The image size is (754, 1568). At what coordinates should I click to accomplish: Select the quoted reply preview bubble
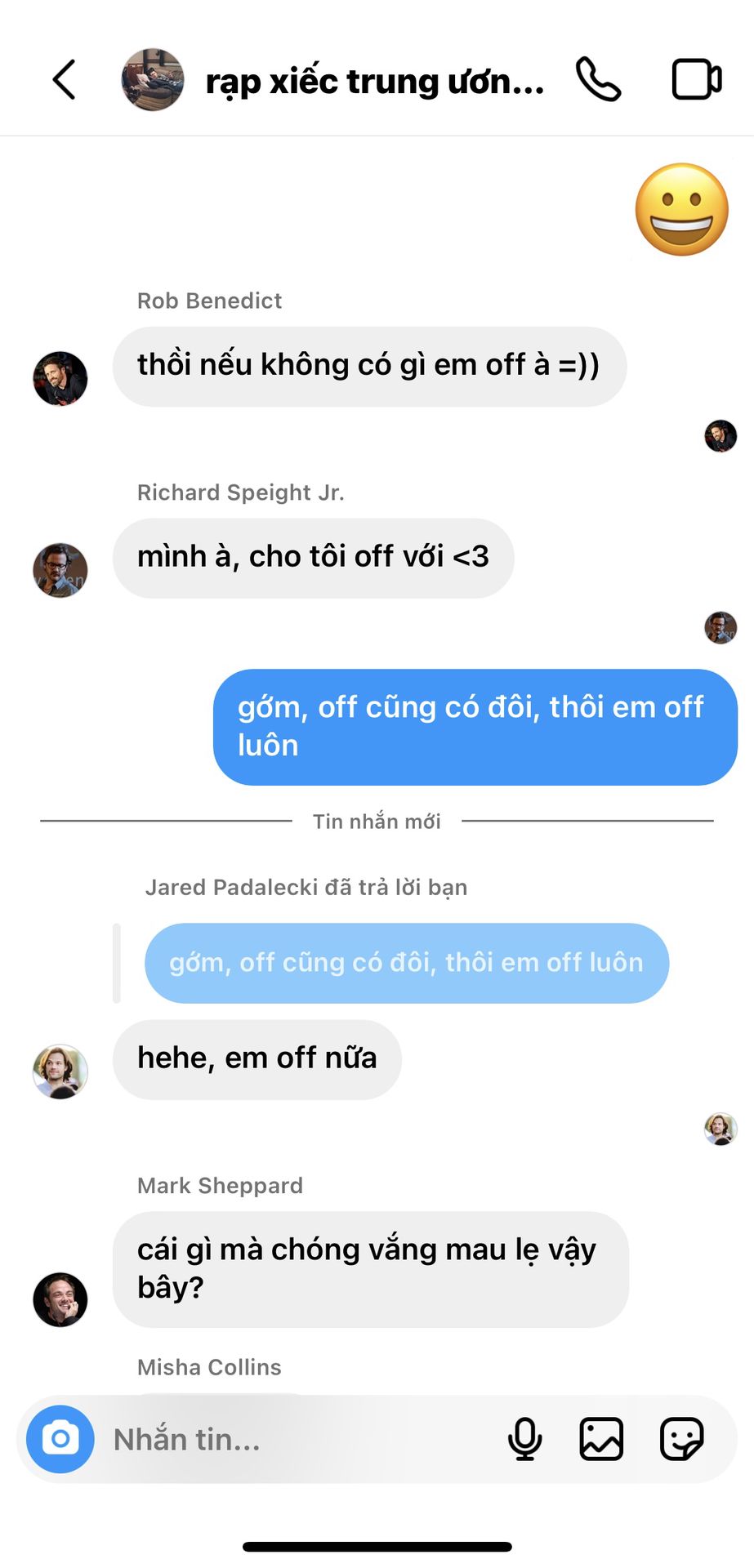(x=407, y=963)
